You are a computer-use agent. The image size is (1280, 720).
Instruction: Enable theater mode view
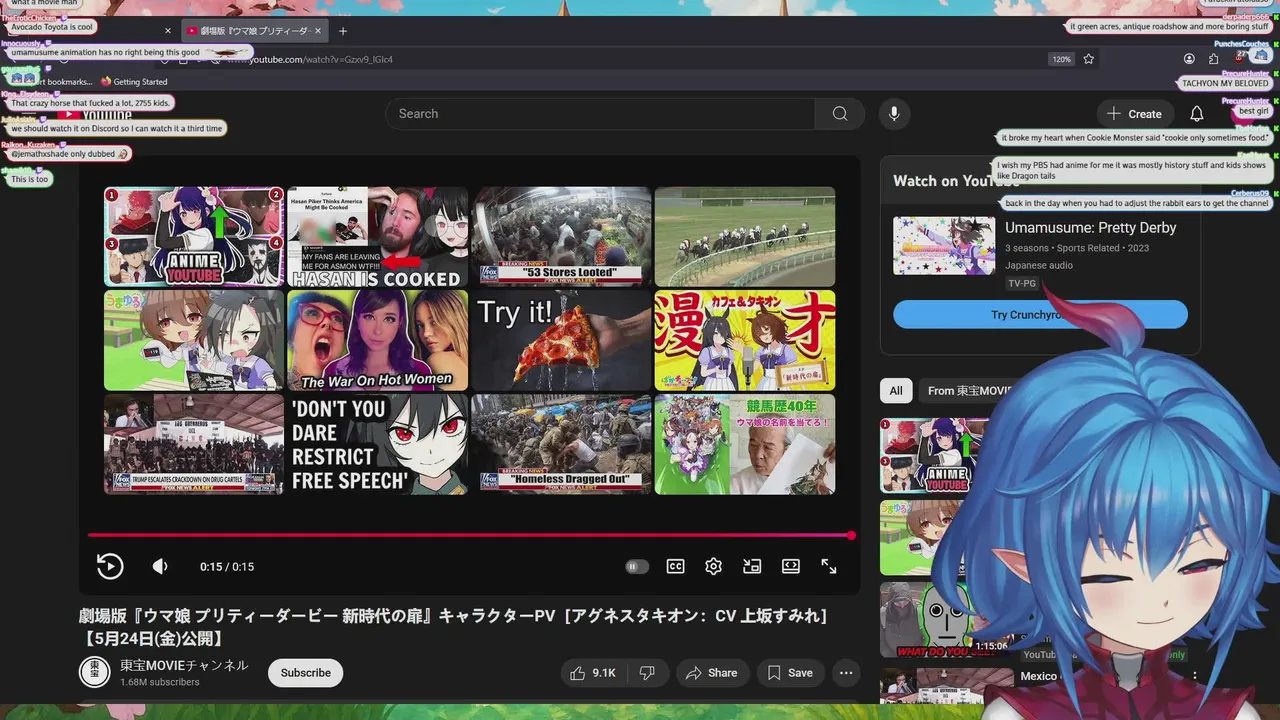(791, 566)
